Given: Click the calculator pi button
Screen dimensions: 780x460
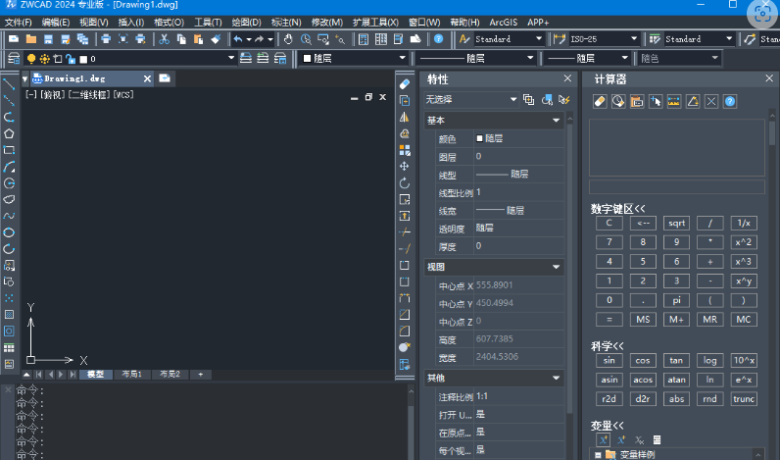Looking at the screenshot, I should click(677, 300).
